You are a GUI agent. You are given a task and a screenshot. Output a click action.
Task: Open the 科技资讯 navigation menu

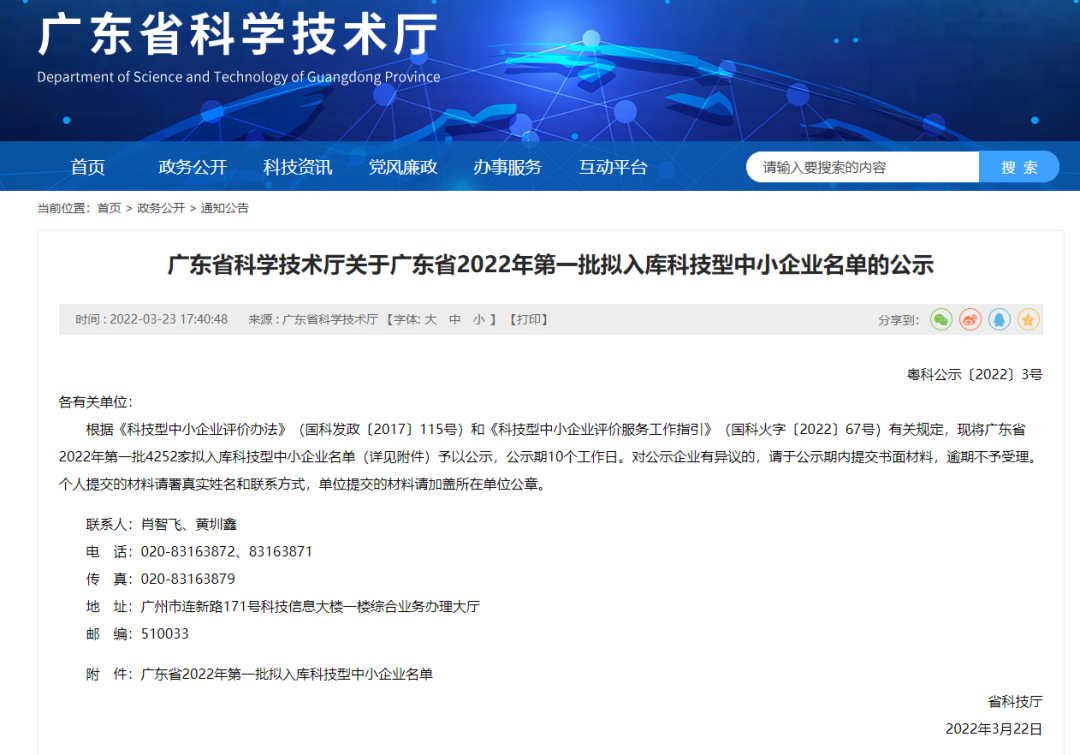296,166
